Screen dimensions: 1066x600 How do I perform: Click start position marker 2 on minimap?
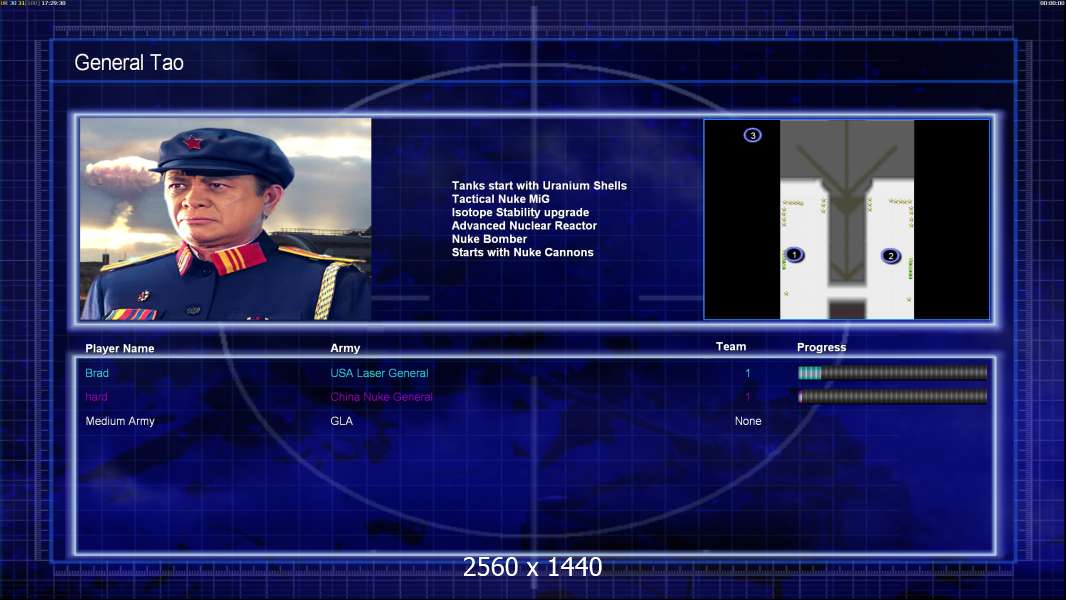click(891, 256)
